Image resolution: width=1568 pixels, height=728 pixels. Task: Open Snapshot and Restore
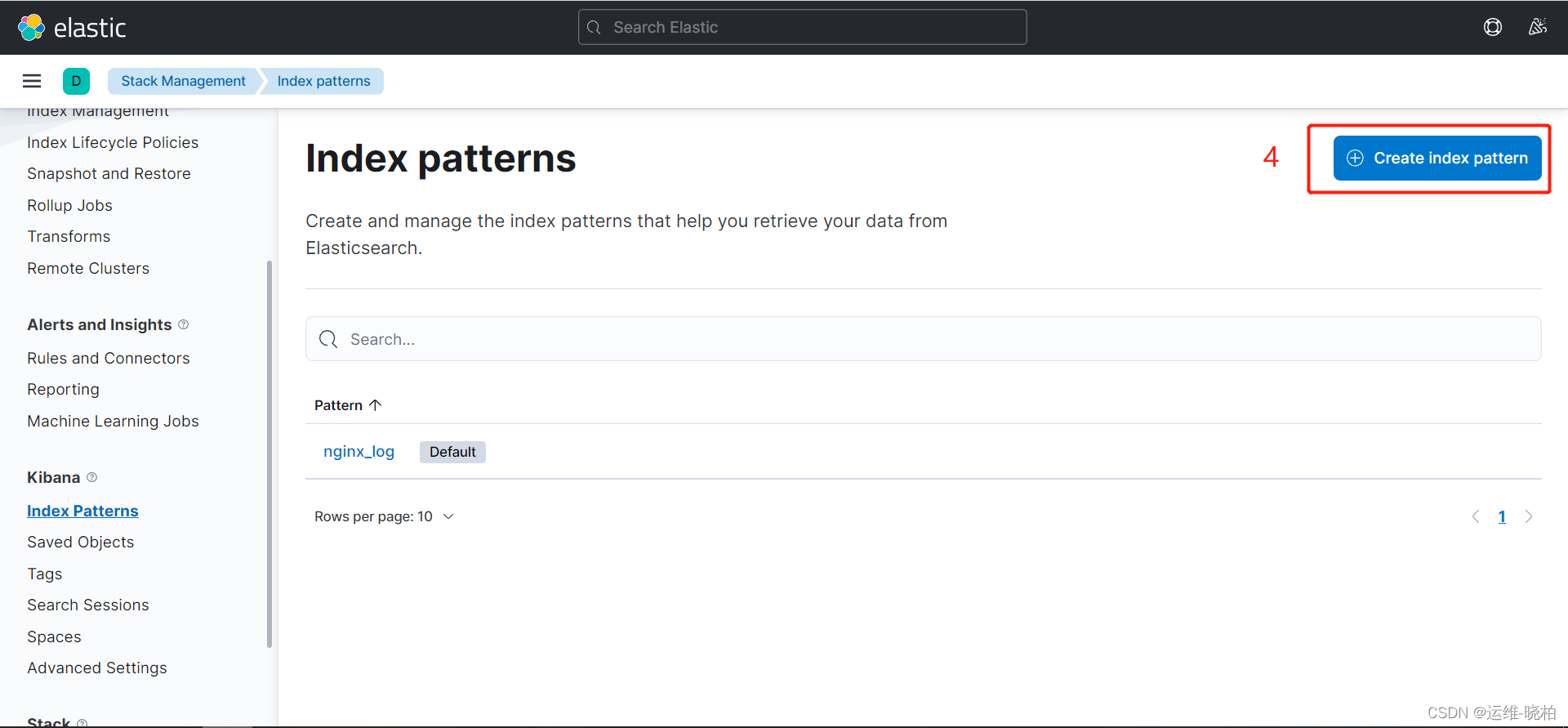(x=109, y=174)
